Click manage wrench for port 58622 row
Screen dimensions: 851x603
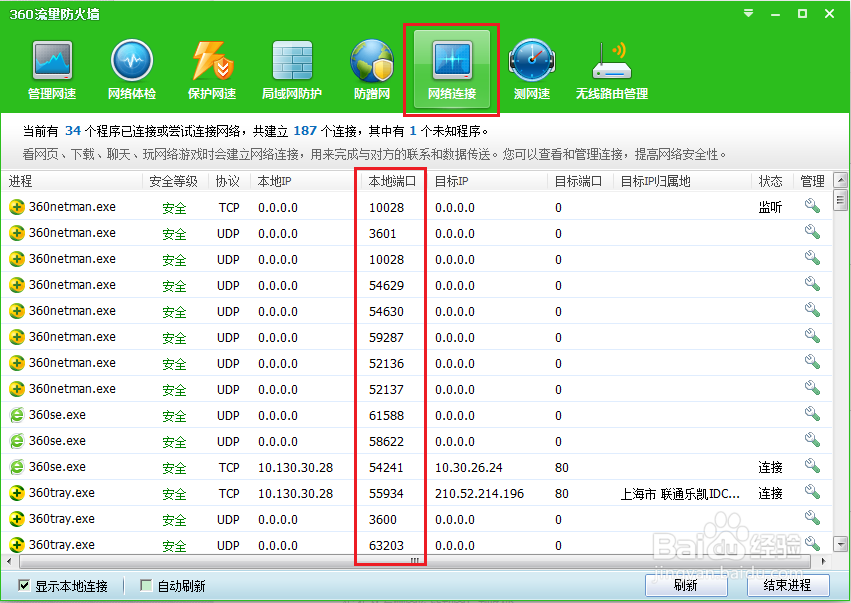coord(812,440)
